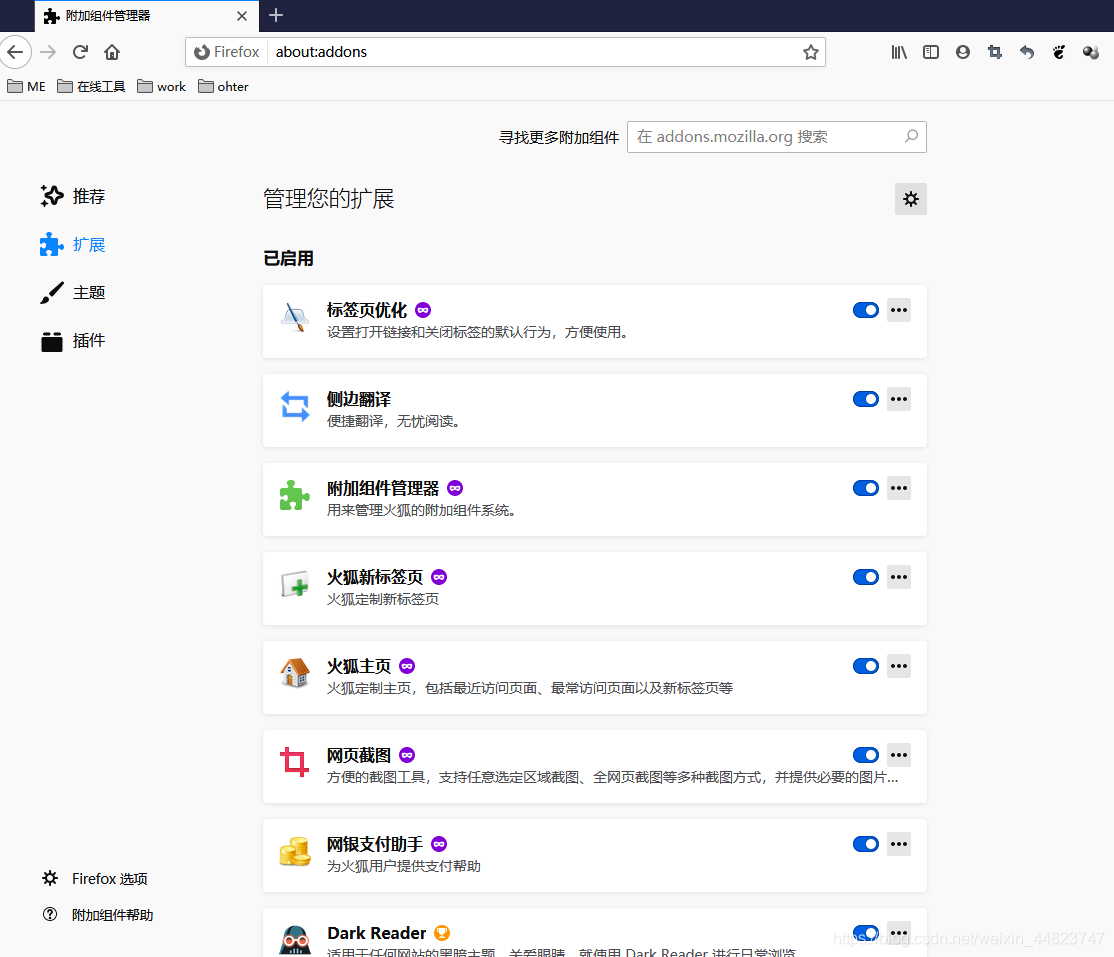Show the sidebars toolbar icon

tap(931, 52)
